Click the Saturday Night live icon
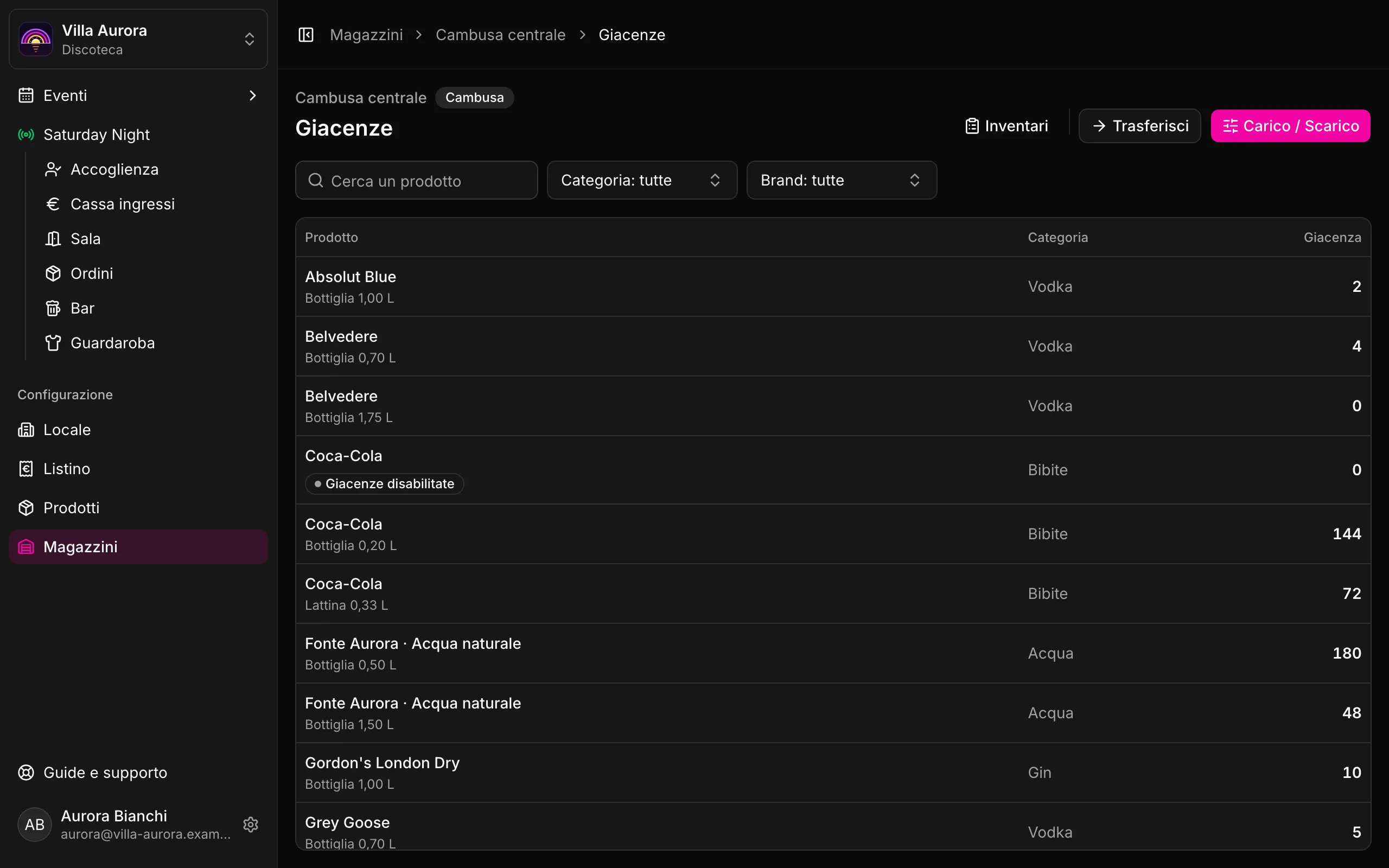The image size is (1389, 868). pyautogui.click(x=26, y=135)
